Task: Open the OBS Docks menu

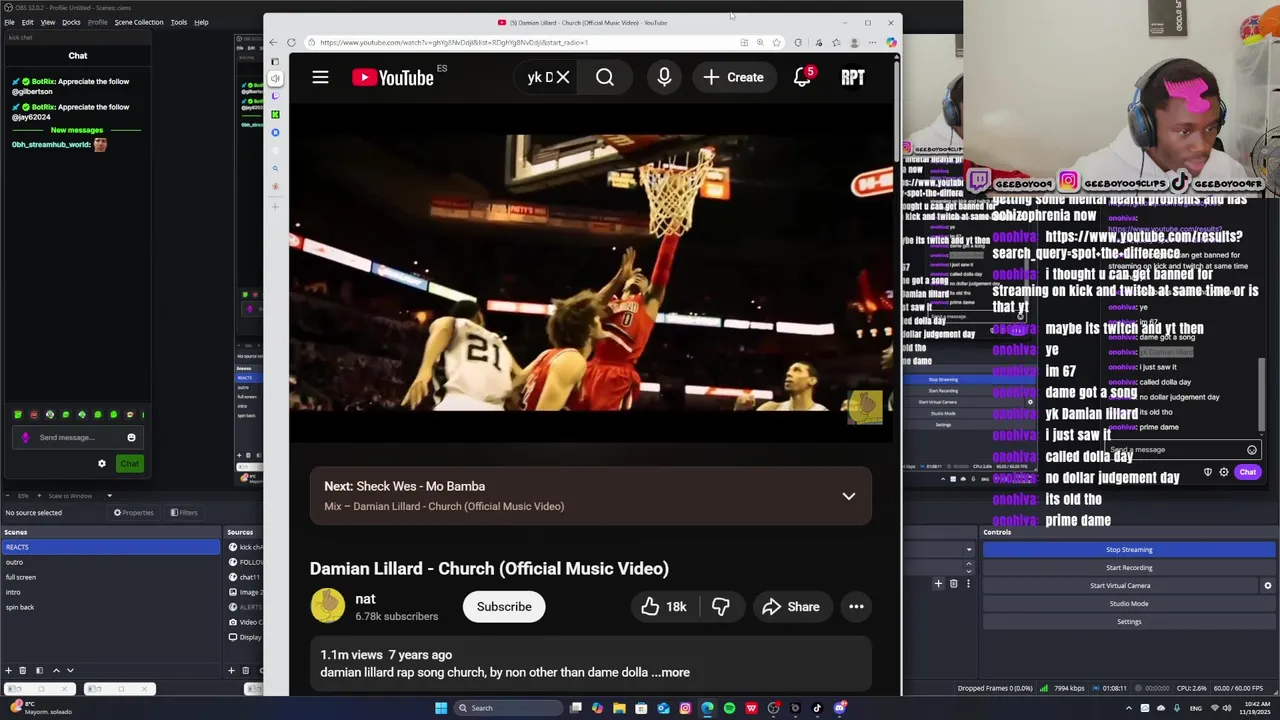Action: coord(71,22)
